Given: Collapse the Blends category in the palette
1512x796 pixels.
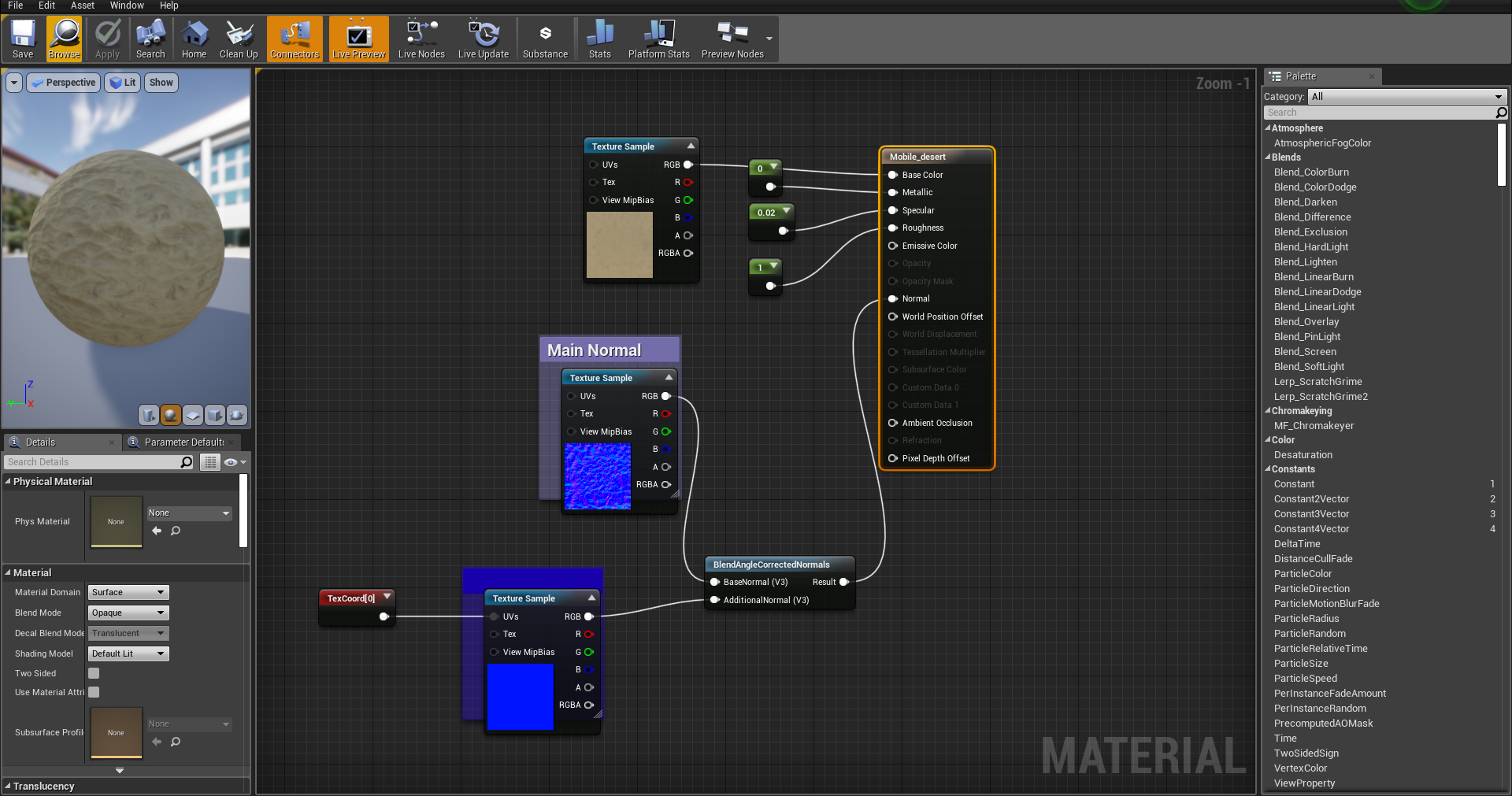Looking at the screenshot, I should pos(1269,157).
